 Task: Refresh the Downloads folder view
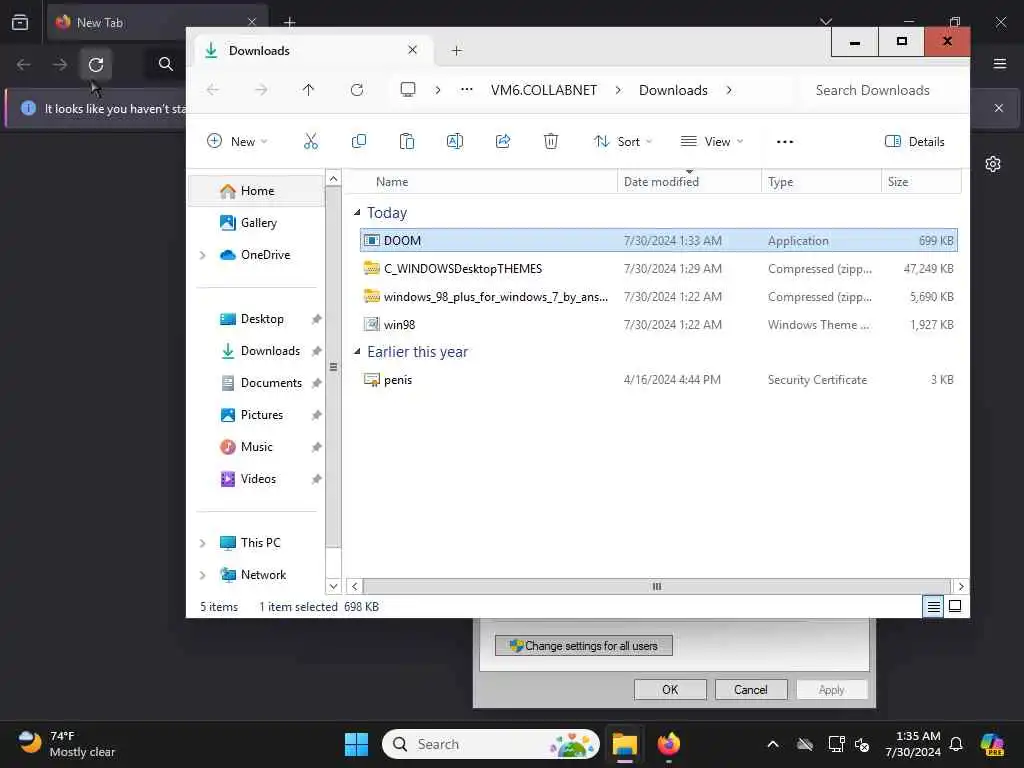coord(357,90)
